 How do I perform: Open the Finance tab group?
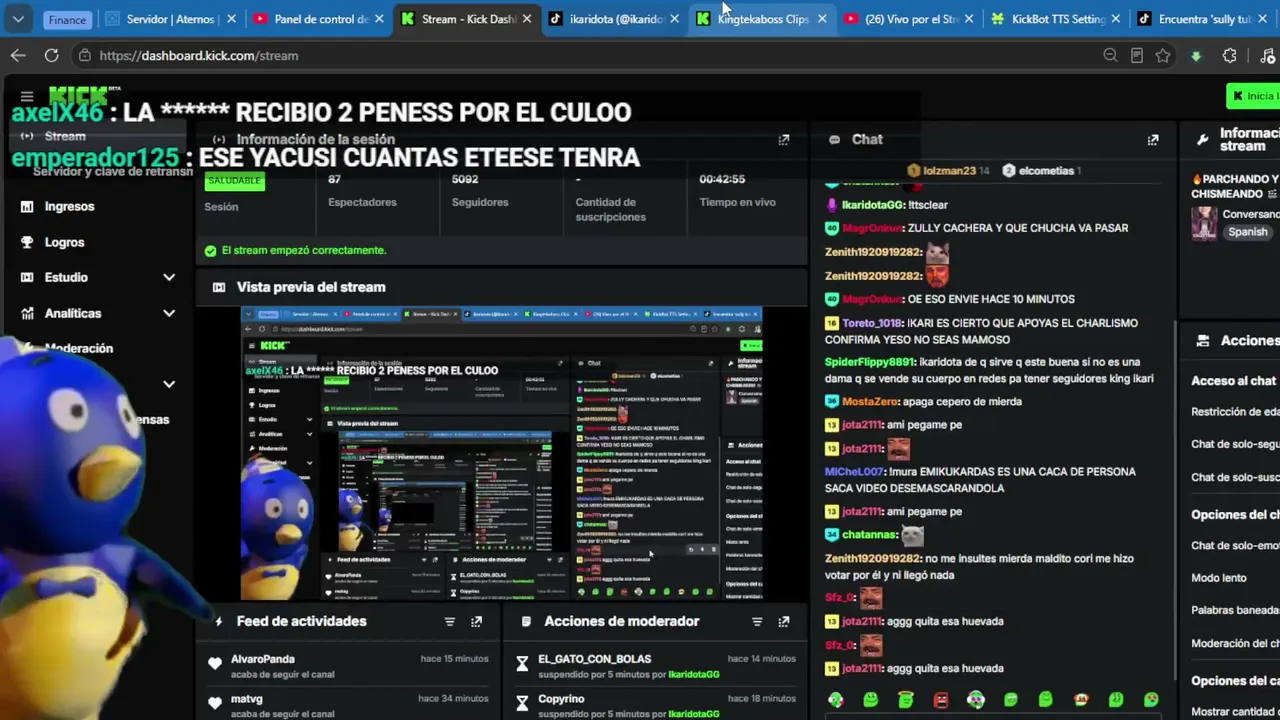click(67, 19)
